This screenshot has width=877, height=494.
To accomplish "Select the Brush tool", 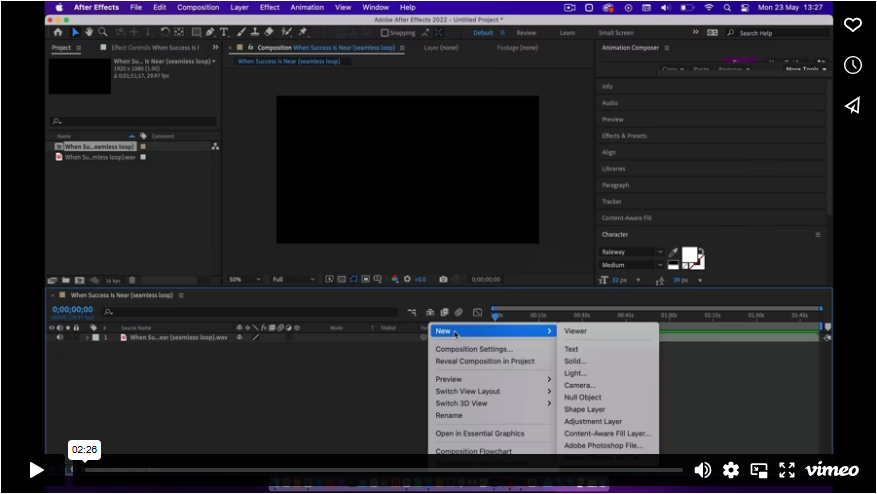I will (x=241, y=32).
